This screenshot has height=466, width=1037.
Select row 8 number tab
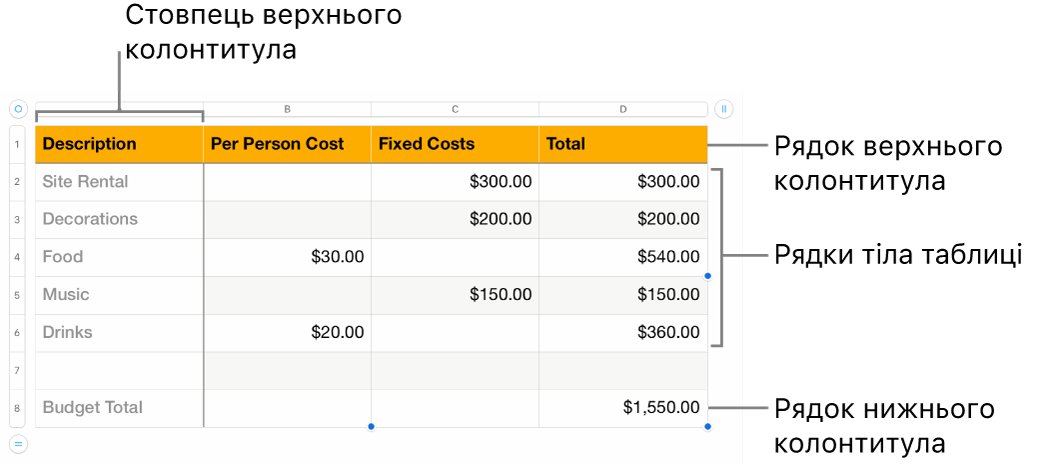coord(18,408)
